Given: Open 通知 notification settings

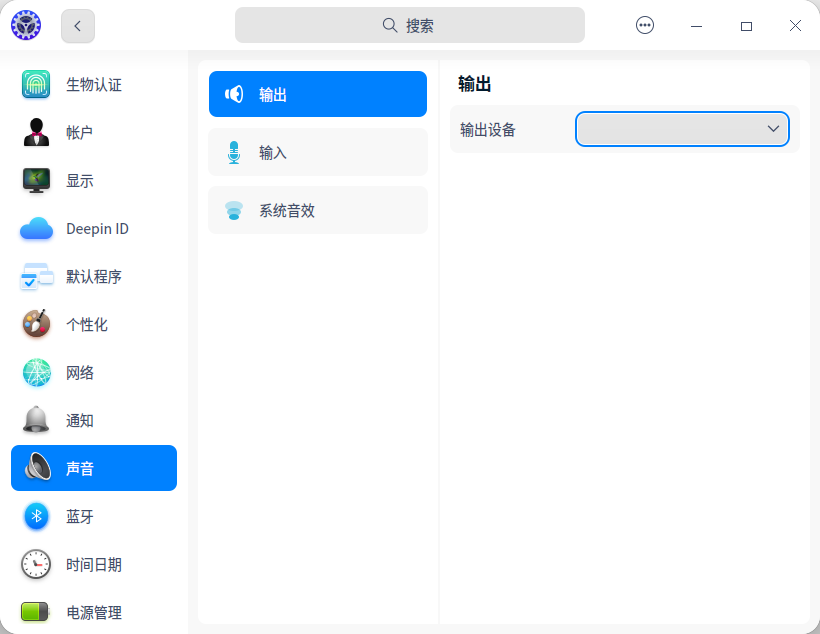Looking at the screenshot, I should click(x=35, y=420).
